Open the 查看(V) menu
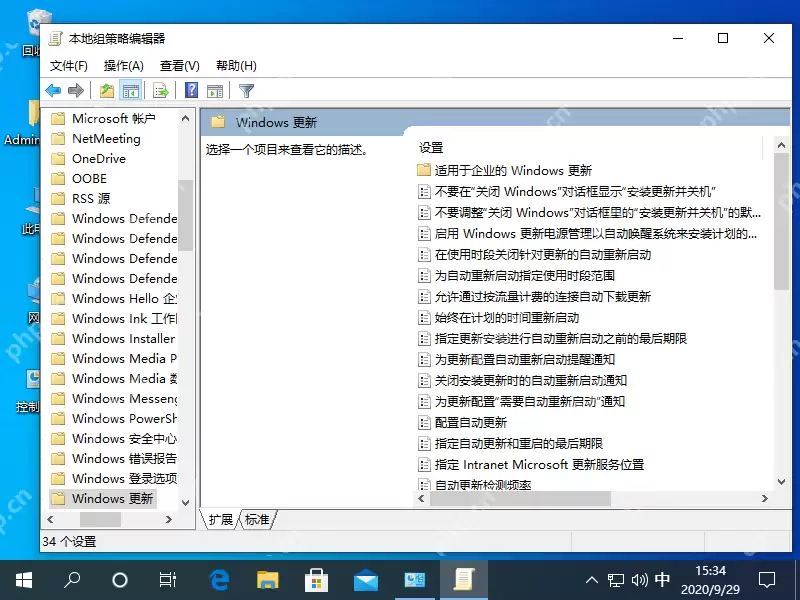 pyautogui.click(x=178, y=64)
